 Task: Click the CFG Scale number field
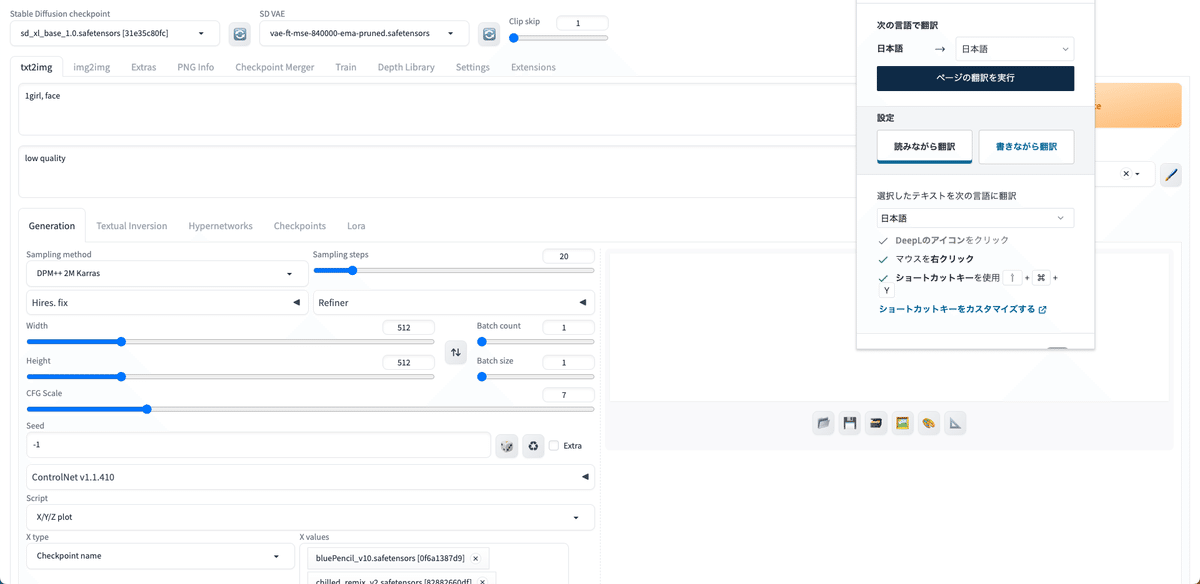click(x=568, y=395)
